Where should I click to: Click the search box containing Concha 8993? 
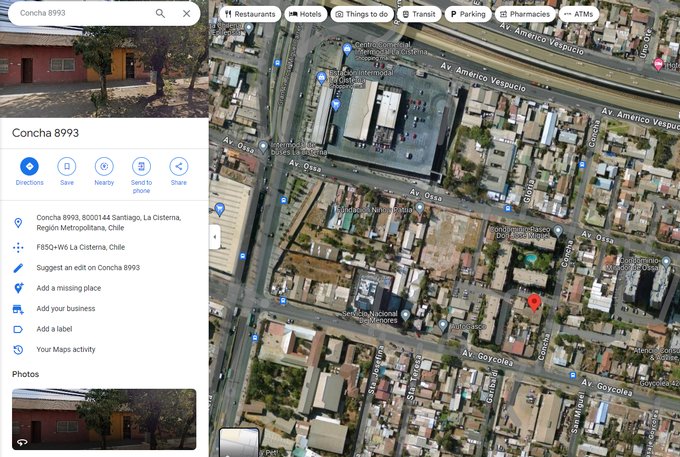click(x=80, y=14)
